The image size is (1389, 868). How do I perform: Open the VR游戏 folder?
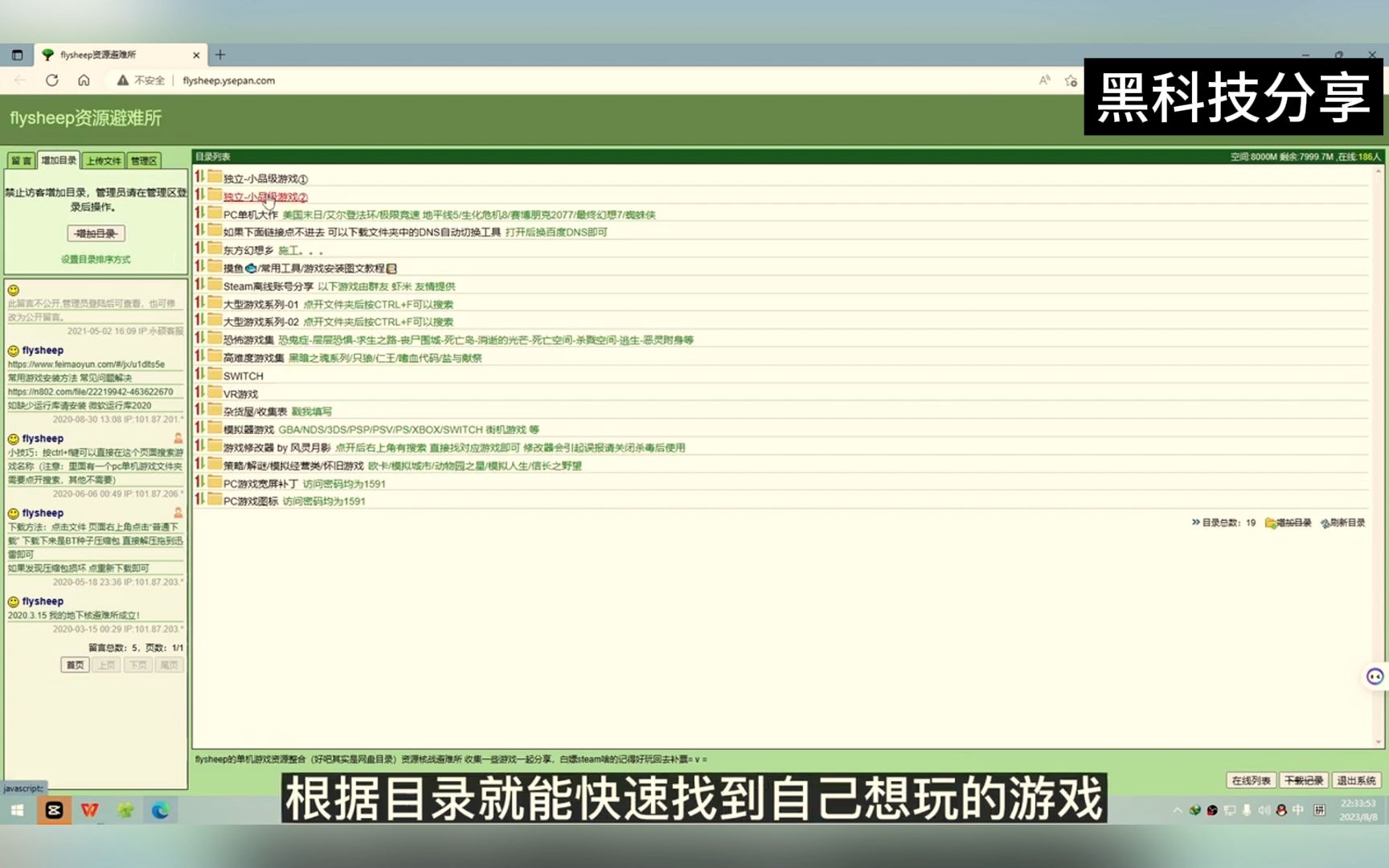point(240,394)
